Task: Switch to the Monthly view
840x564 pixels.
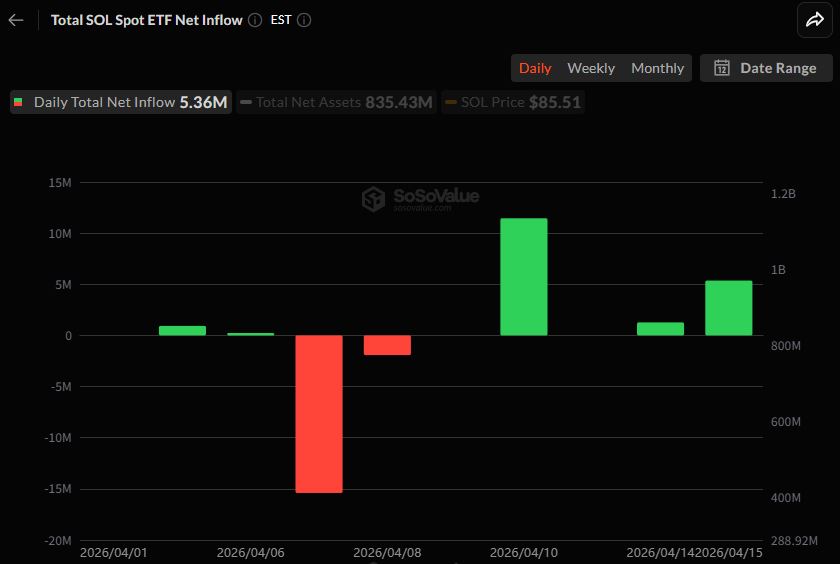Action: [x=657, y=68]
